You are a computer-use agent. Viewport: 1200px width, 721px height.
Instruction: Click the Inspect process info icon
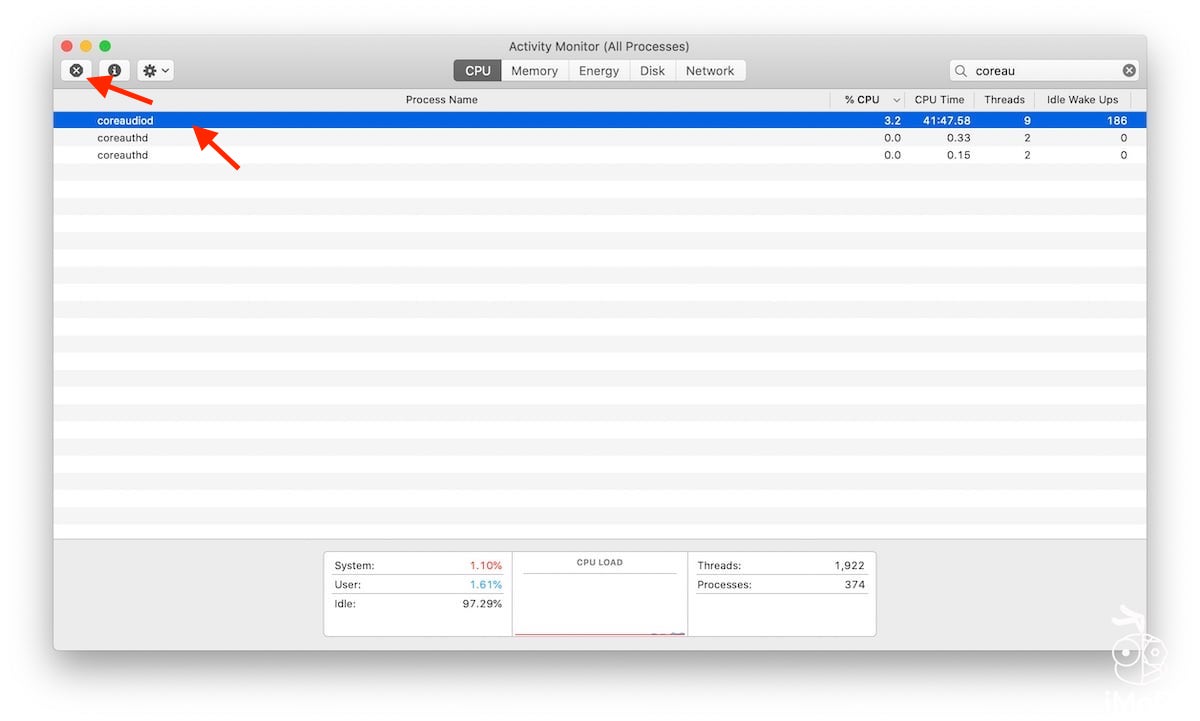[x=114, y=71]
